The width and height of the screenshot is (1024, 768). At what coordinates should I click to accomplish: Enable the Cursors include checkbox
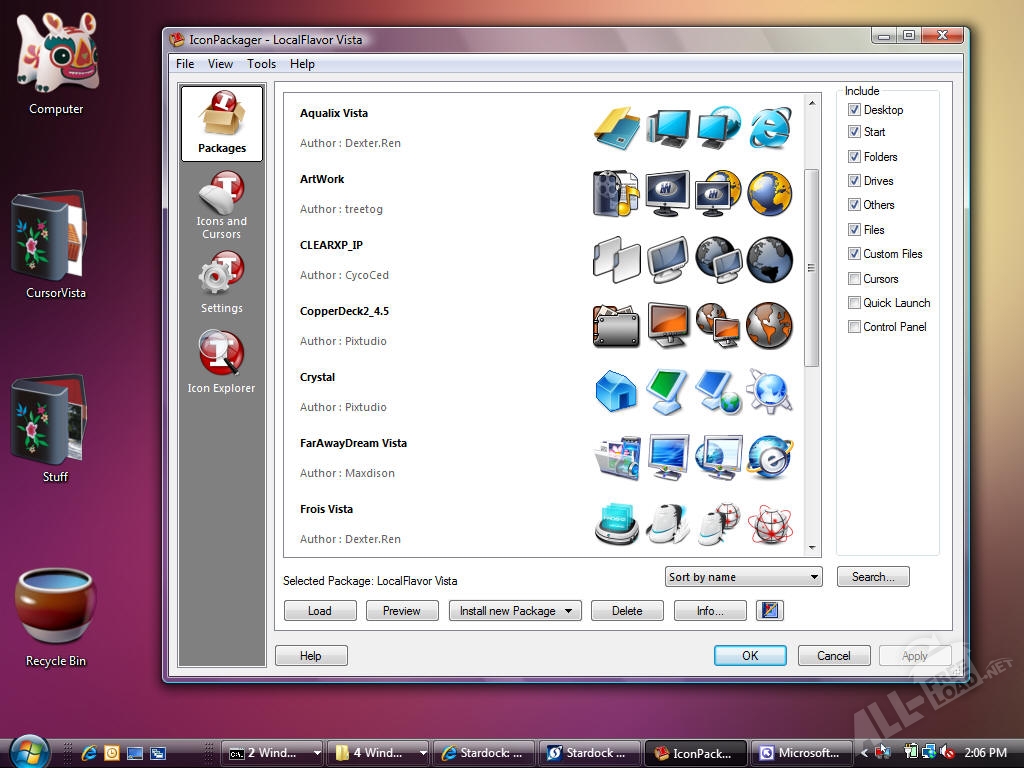tap(854, 279)
